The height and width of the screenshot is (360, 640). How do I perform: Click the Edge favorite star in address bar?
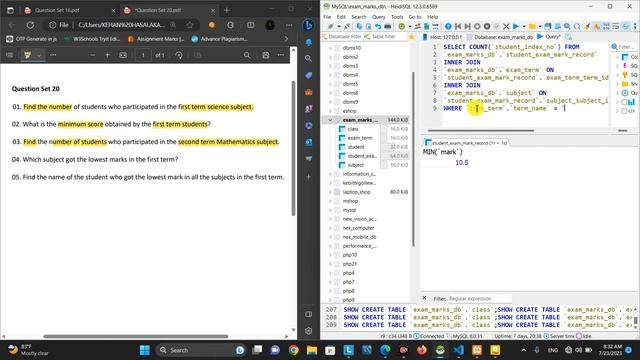[190, 25]
